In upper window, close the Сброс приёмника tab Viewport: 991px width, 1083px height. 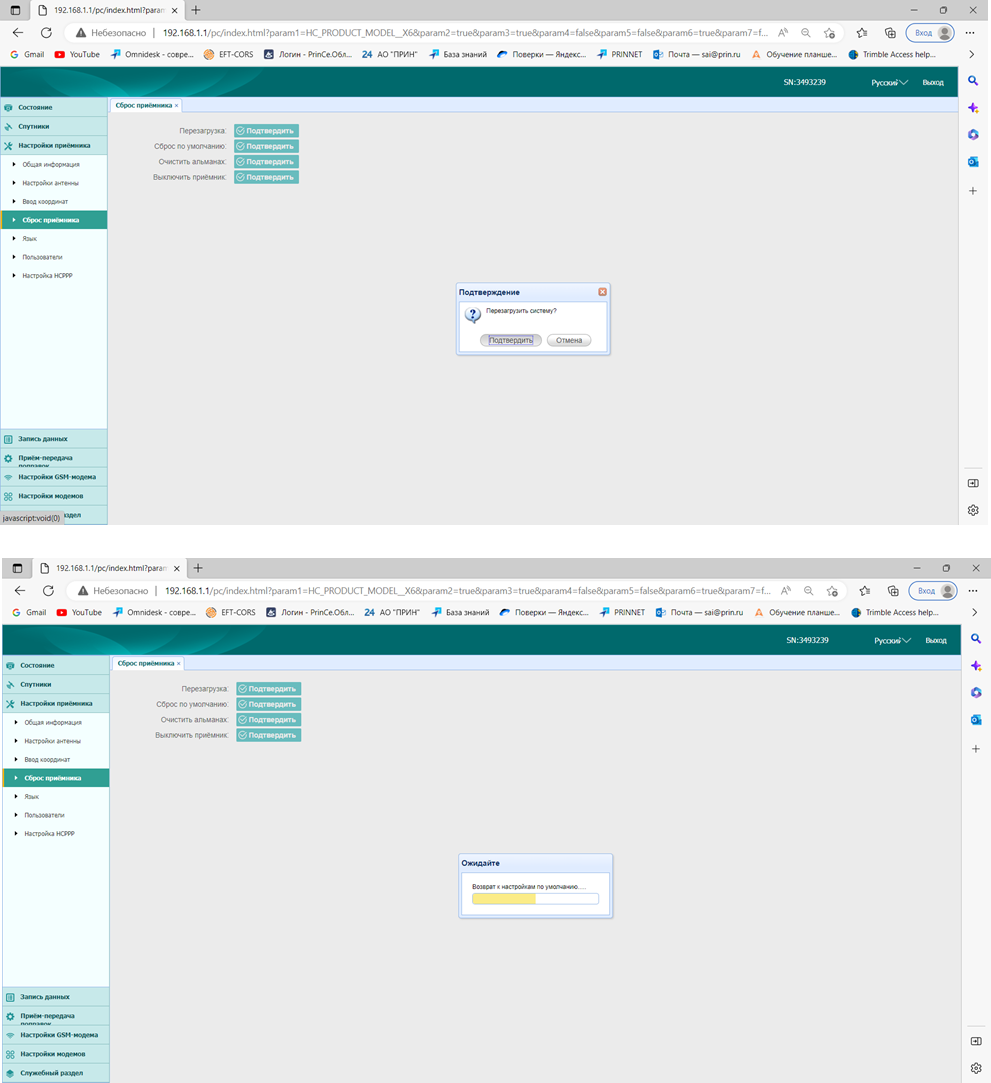coord(176,106)
